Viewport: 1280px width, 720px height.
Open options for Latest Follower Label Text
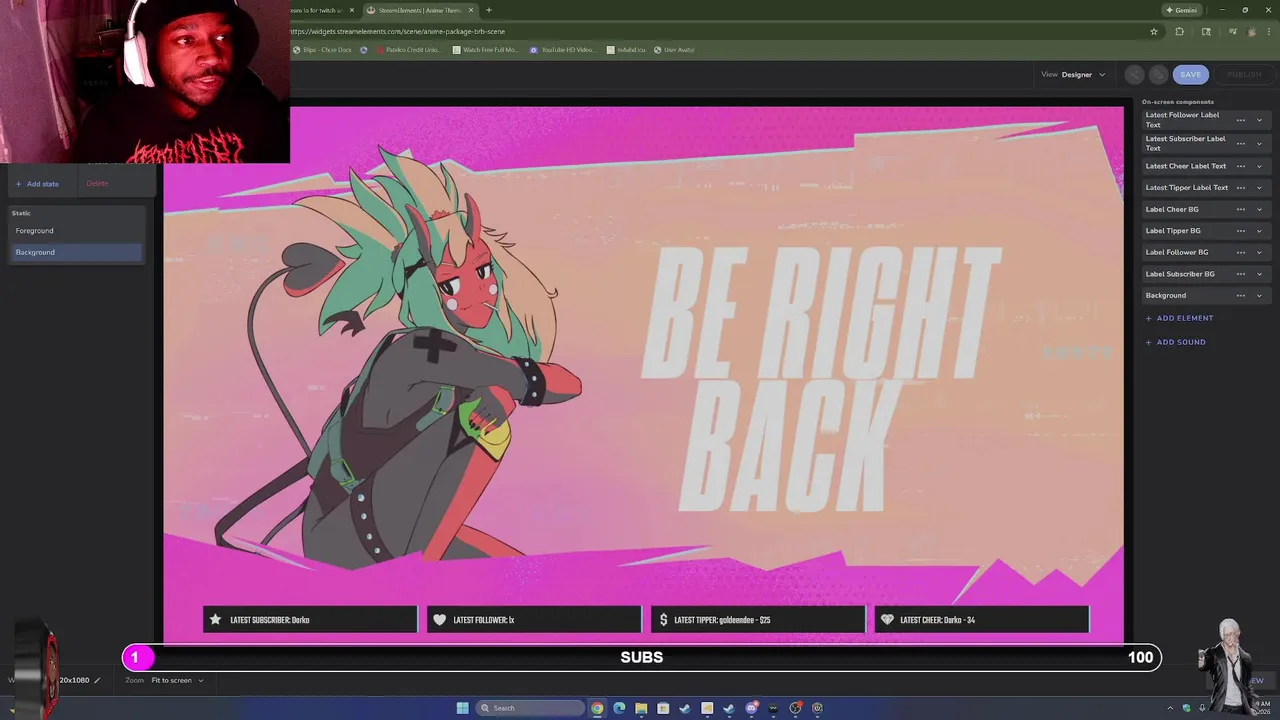pos(1240,120)
